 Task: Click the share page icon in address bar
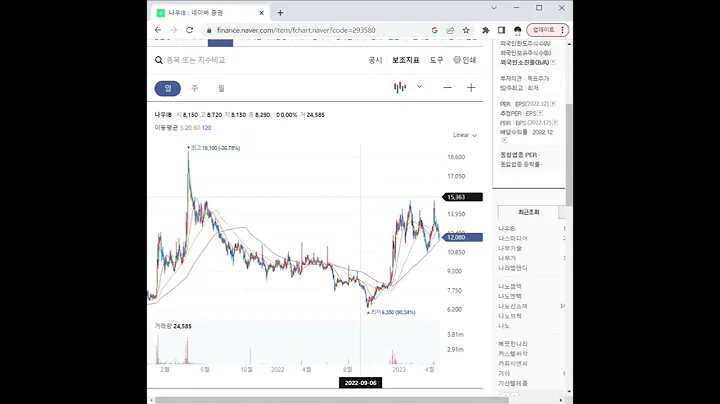[450, 30]
